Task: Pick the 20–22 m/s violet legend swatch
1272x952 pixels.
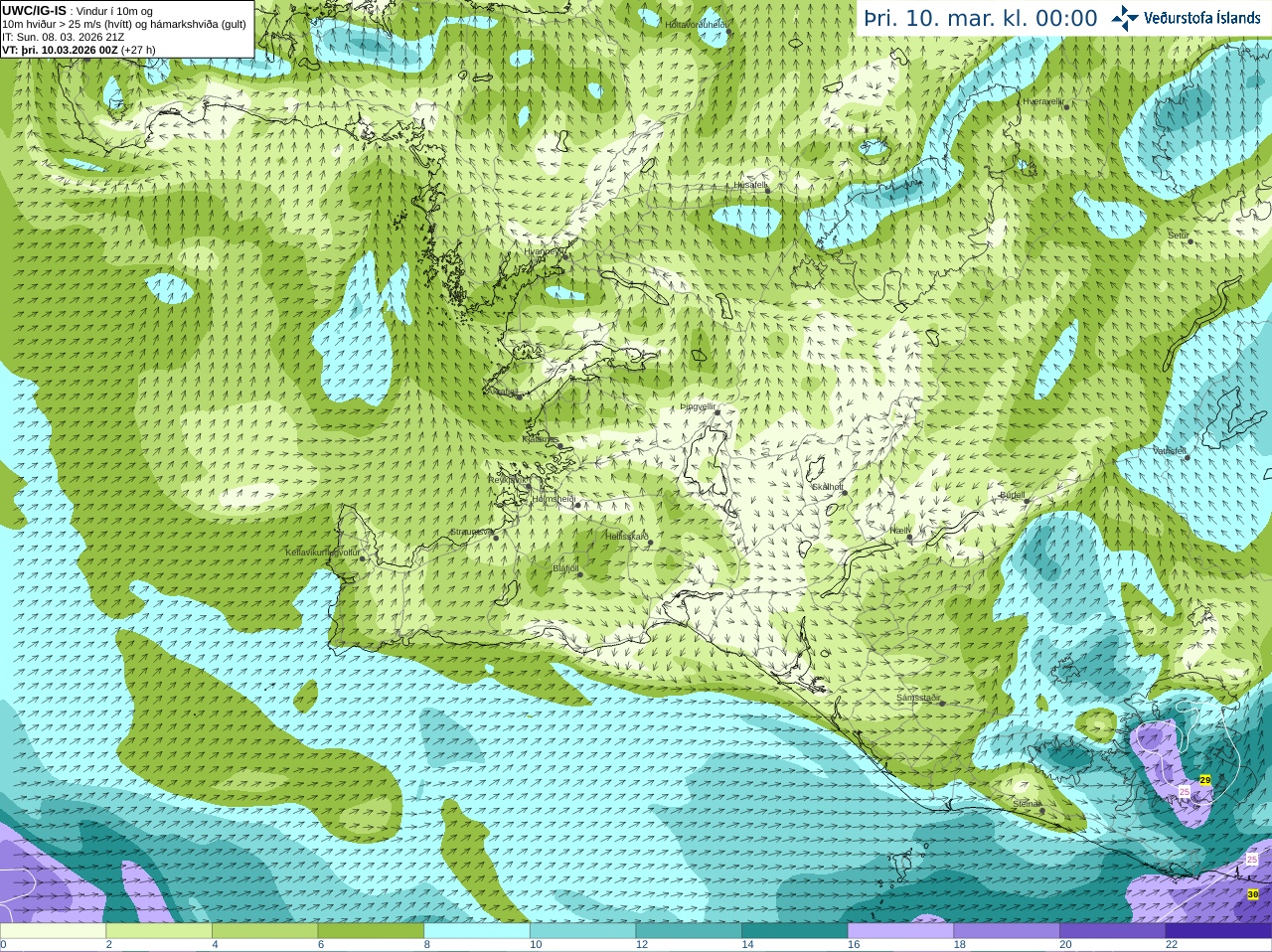Action: pyautogui.click(x=1113, y=931)
